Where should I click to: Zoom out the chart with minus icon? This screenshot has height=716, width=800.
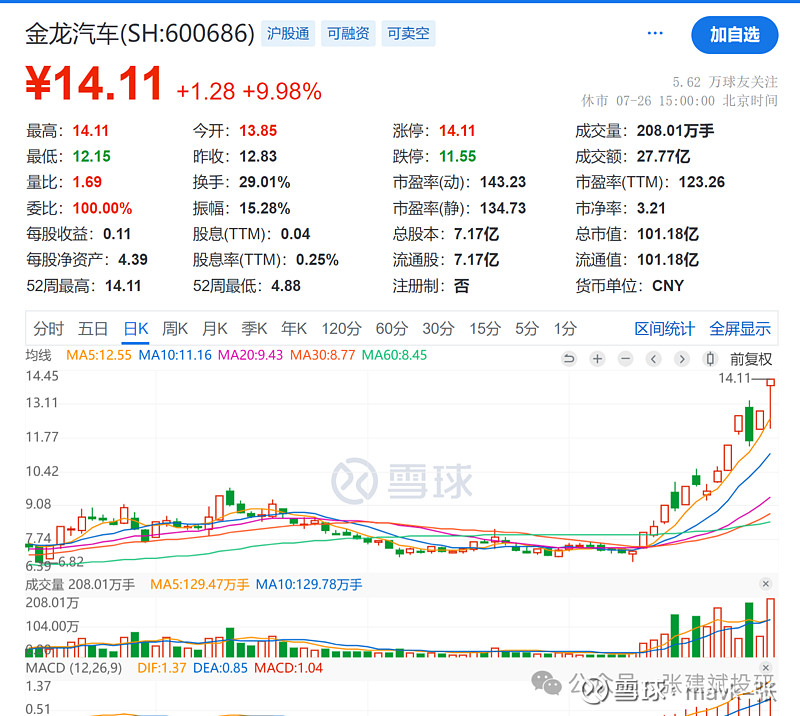pos(626,359)
